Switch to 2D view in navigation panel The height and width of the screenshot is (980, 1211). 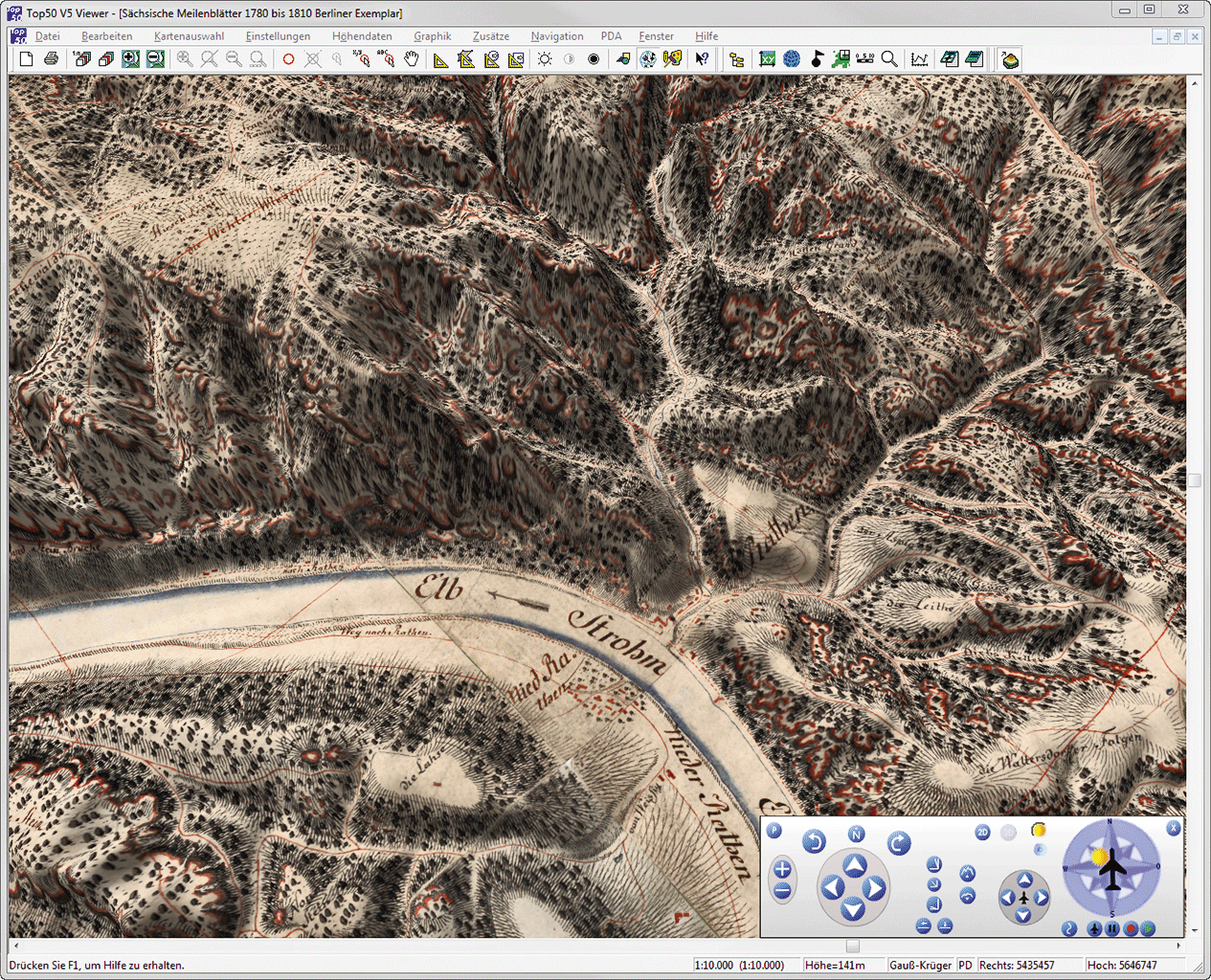(982, 832)
